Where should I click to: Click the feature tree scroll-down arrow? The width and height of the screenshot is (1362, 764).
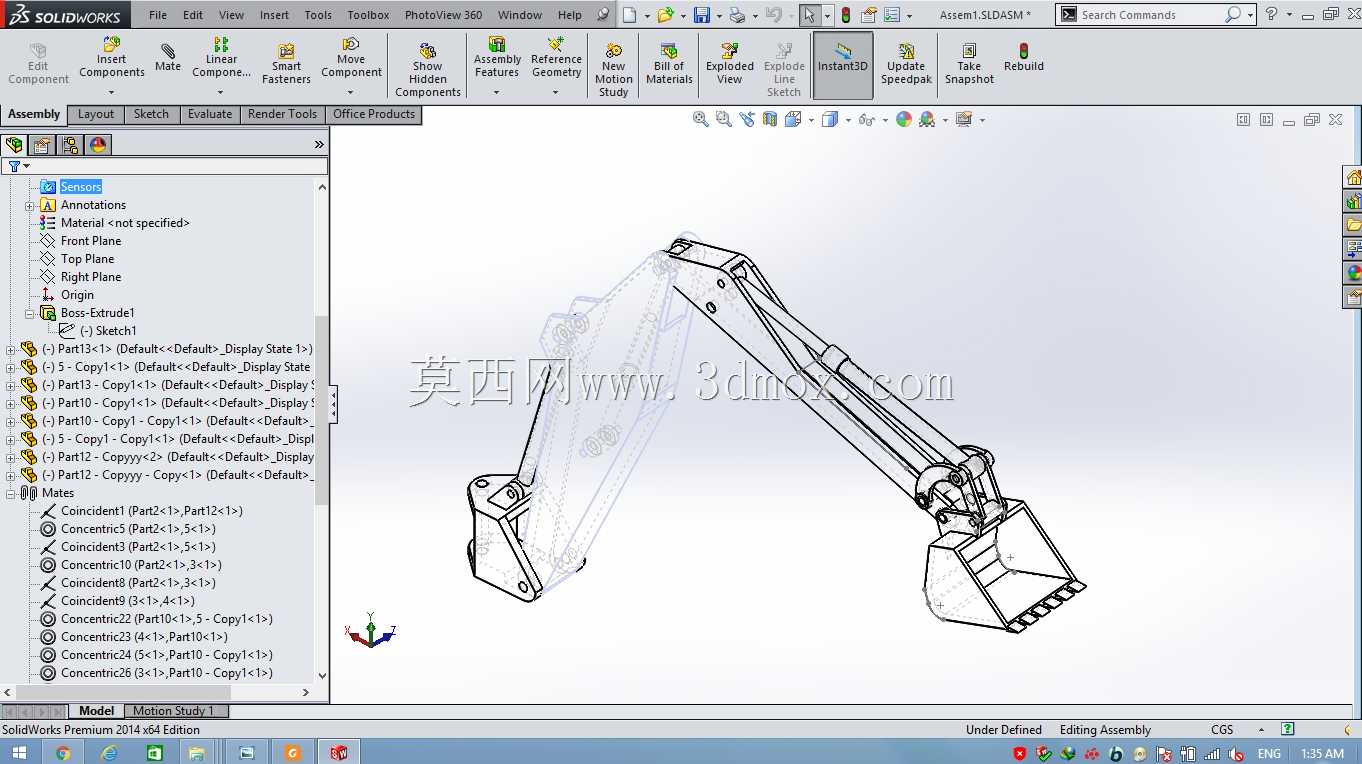(x=322, y=676)
